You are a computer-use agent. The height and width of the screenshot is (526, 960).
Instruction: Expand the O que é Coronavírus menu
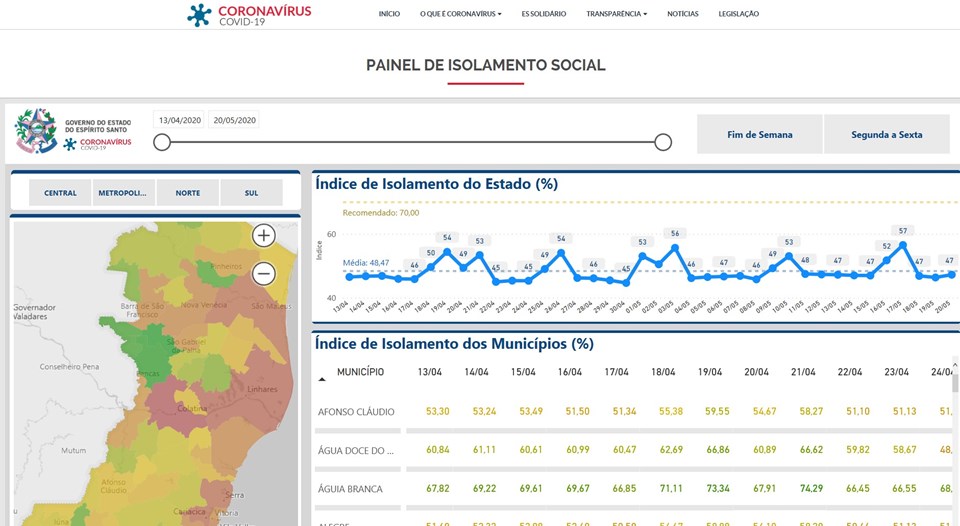click(x=460, y=14)
